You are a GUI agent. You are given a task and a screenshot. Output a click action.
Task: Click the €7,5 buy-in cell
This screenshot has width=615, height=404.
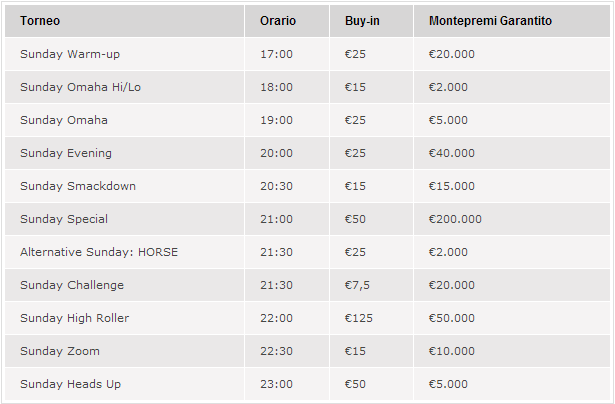click(x=358, y=285)
